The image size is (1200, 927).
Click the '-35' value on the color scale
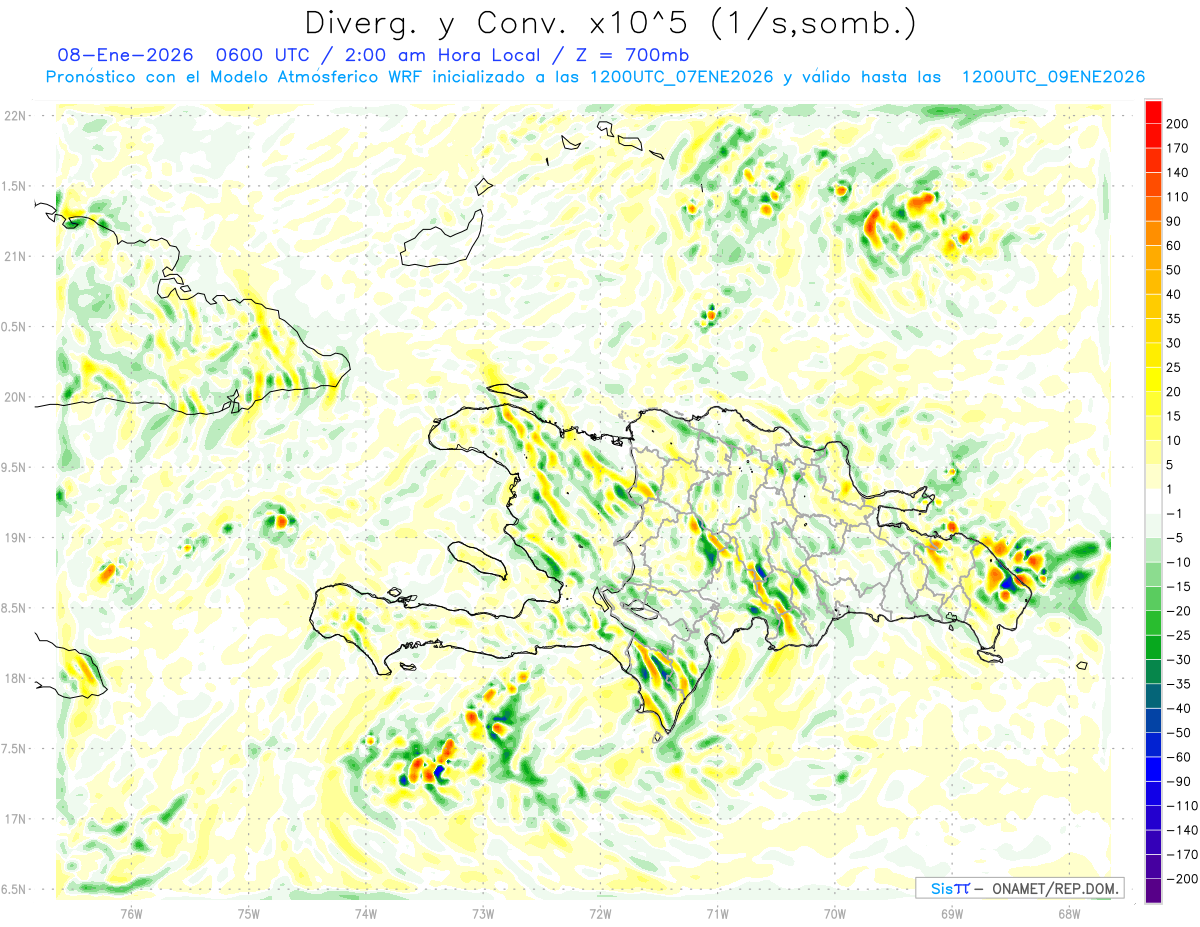click(1179, 684)
